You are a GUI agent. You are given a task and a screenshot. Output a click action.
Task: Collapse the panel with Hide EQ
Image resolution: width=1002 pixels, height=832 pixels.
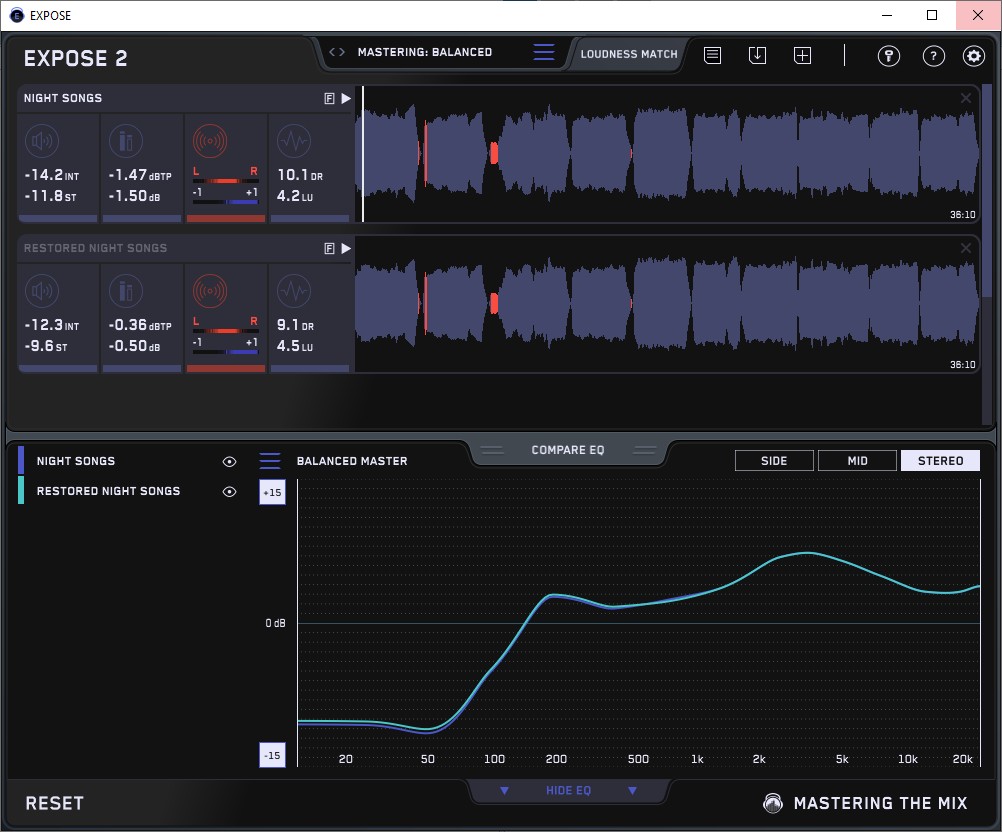coord(568,790)
